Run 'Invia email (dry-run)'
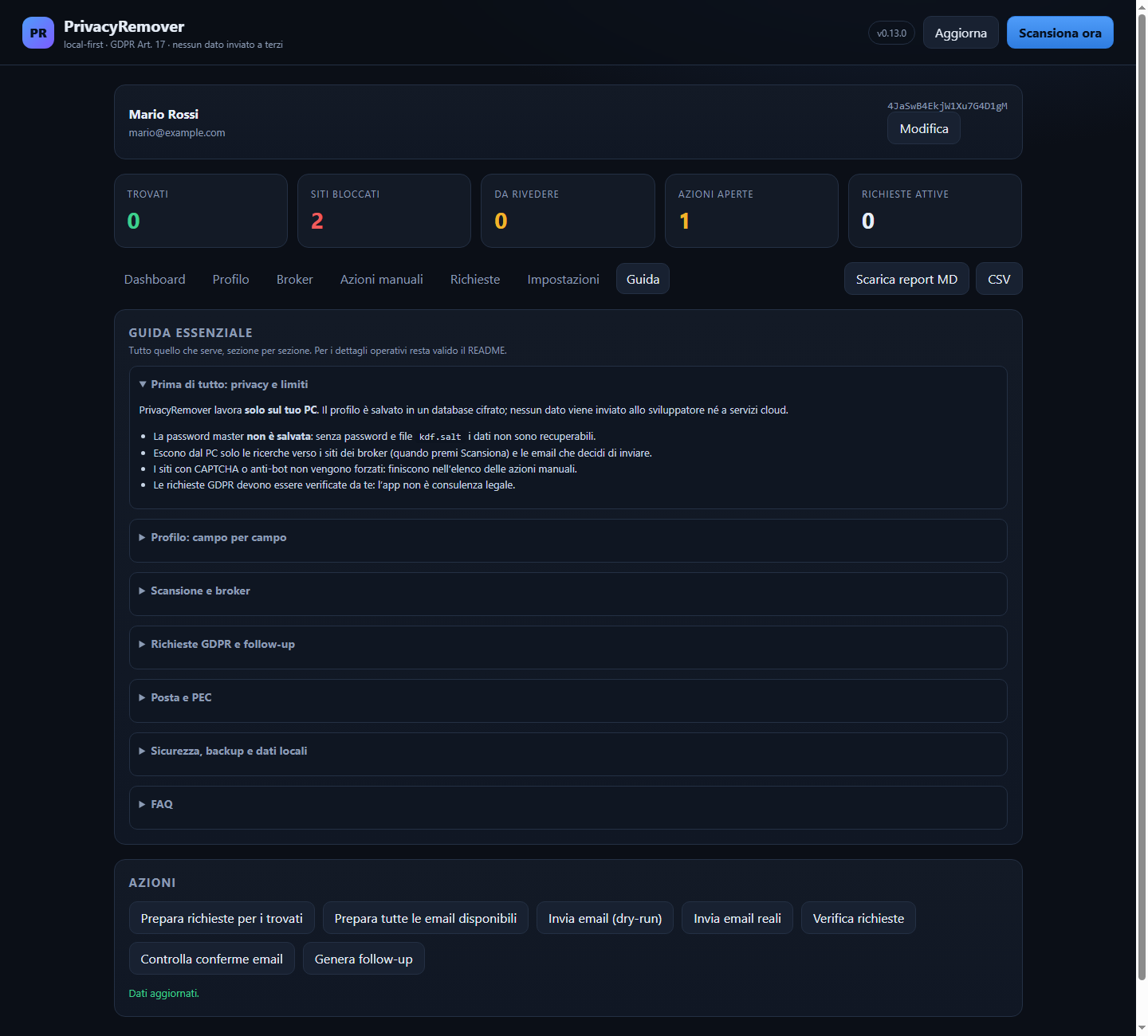The image size is (1148, 1036). [605, 918]
